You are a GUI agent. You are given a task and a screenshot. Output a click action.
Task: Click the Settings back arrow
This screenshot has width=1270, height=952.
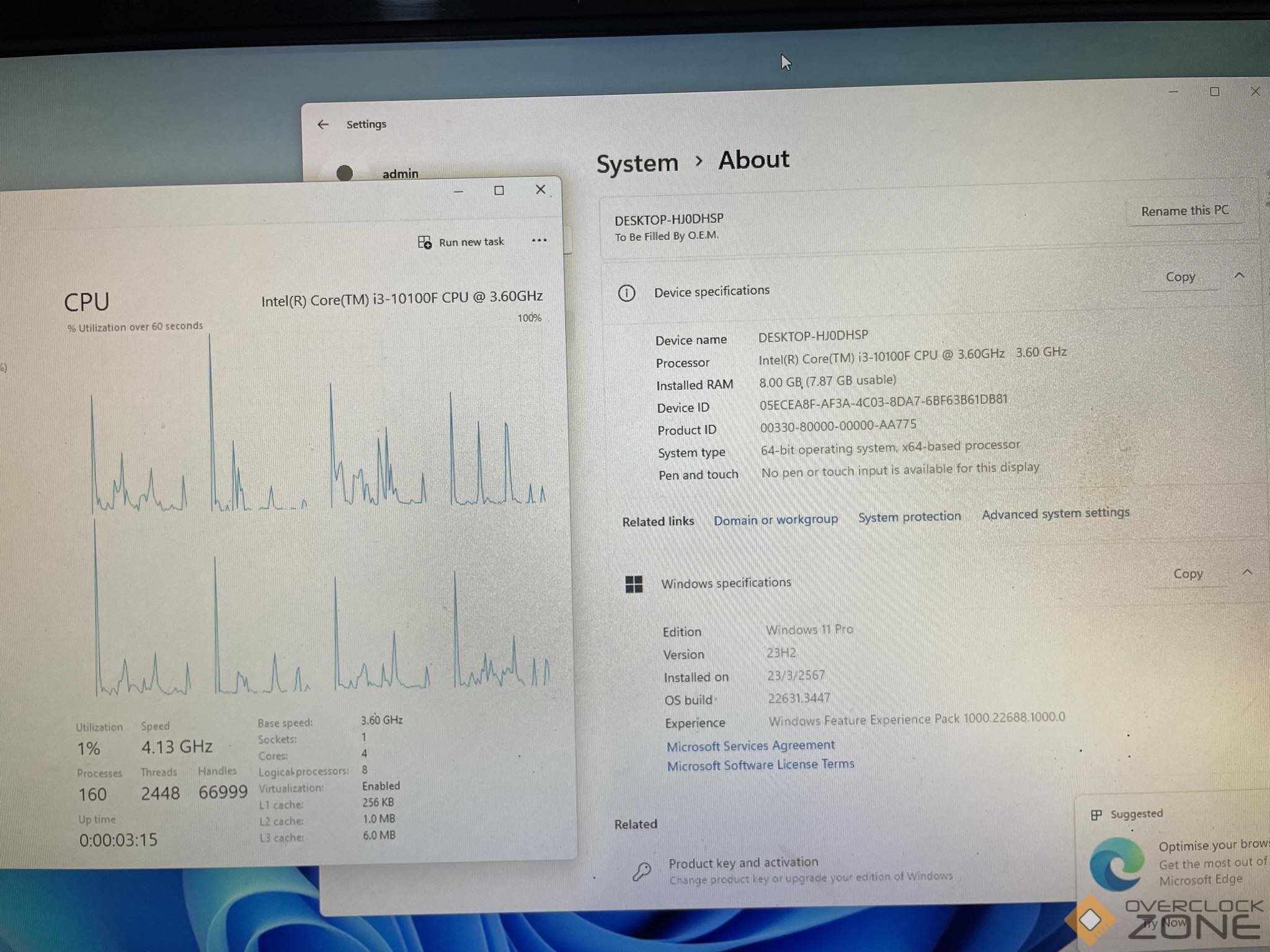point(323,125)
